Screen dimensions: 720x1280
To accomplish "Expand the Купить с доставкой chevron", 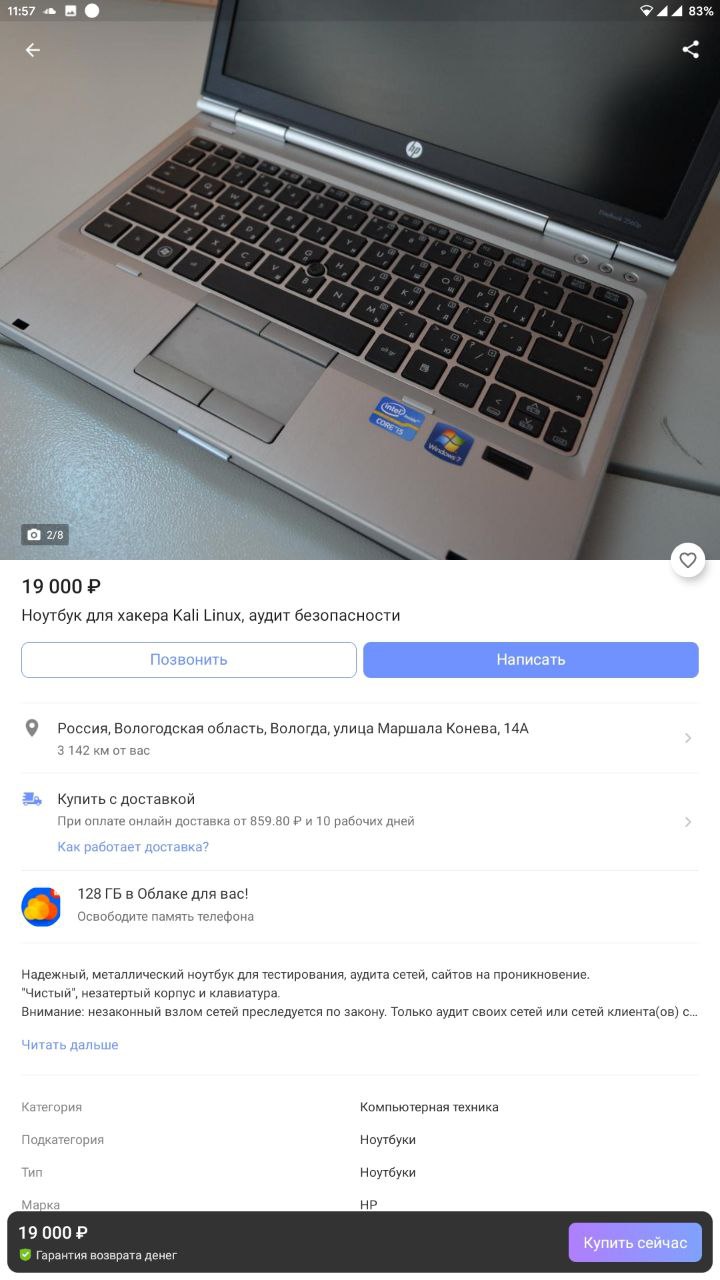I will [688, 822].
